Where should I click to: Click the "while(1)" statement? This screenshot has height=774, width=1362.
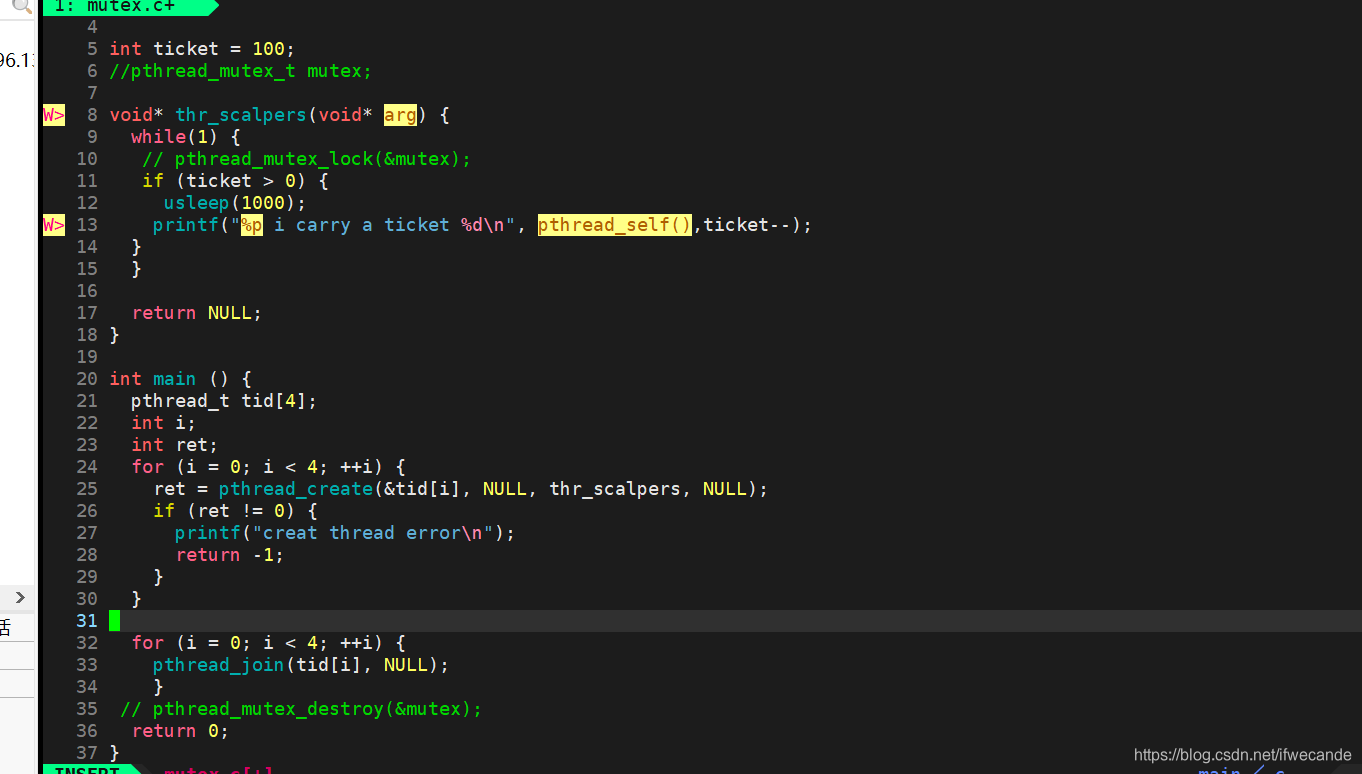click(175, 137)
